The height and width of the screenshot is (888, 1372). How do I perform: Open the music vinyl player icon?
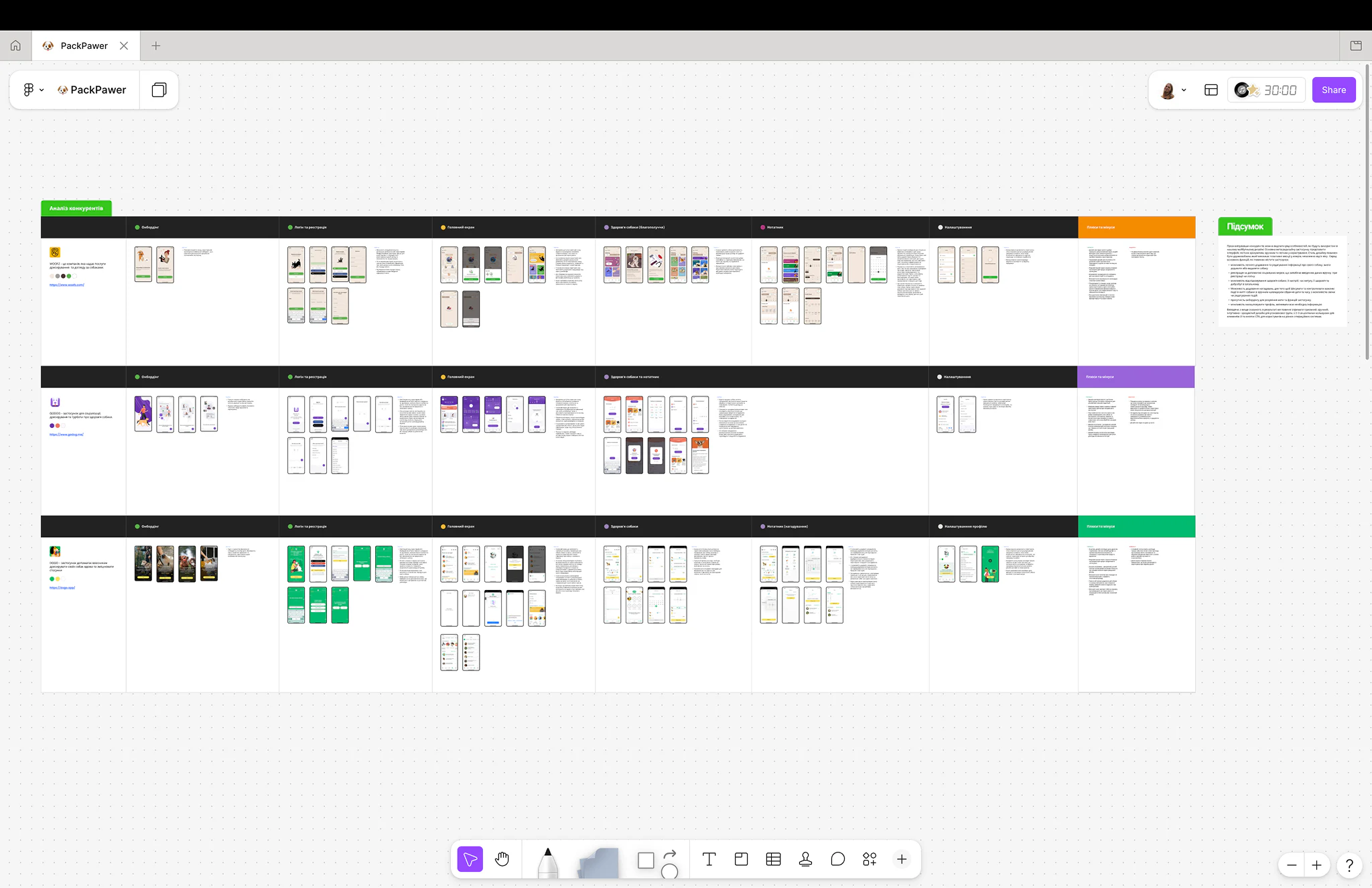coord(1242,90)
